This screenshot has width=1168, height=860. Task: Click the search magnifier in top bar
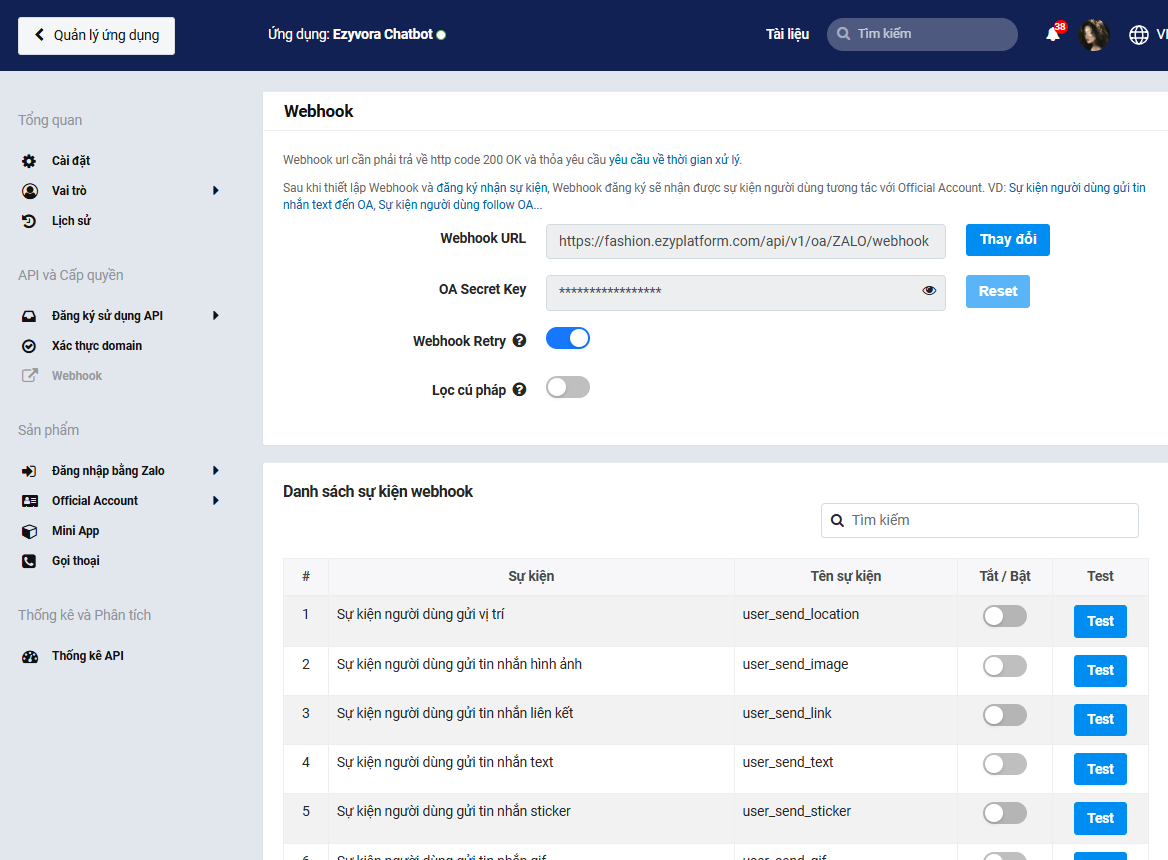point(843,34)
